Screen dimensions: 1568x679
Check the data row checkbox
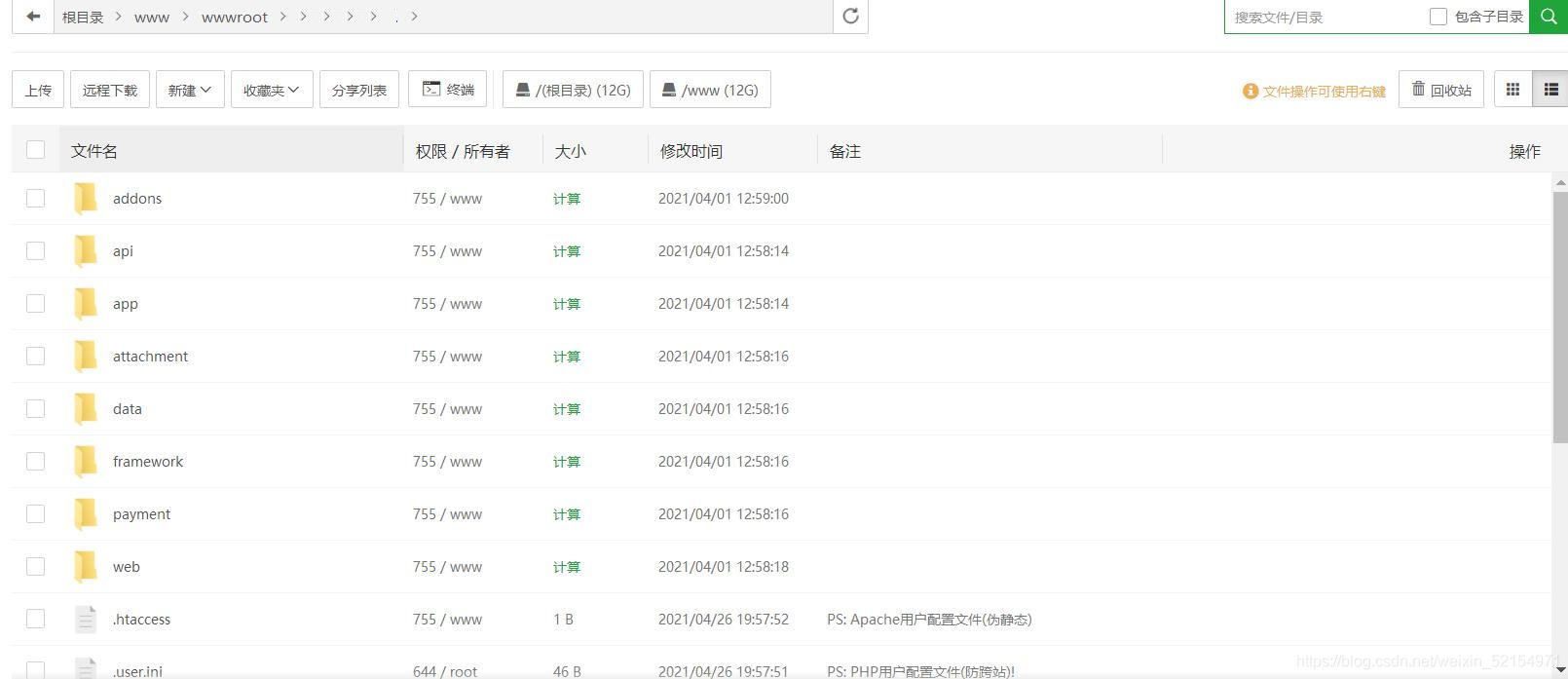pos(36,408)
